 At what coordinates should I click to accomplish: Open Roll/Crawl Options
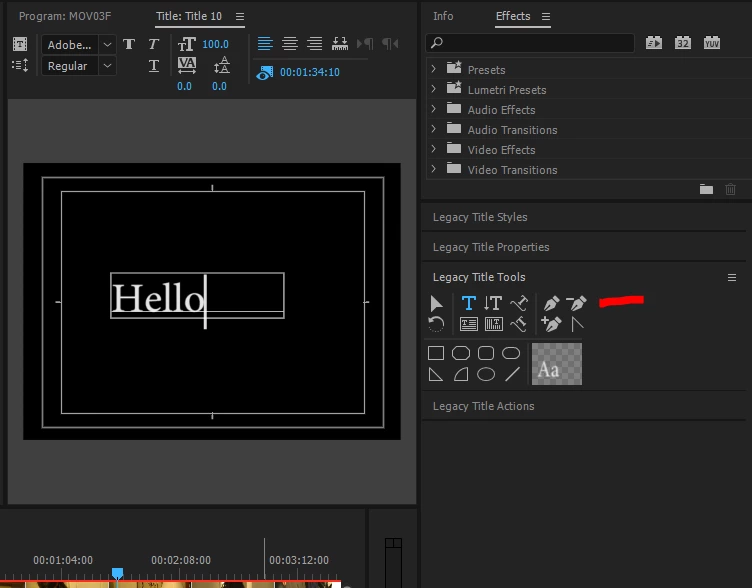coord(20,65)
